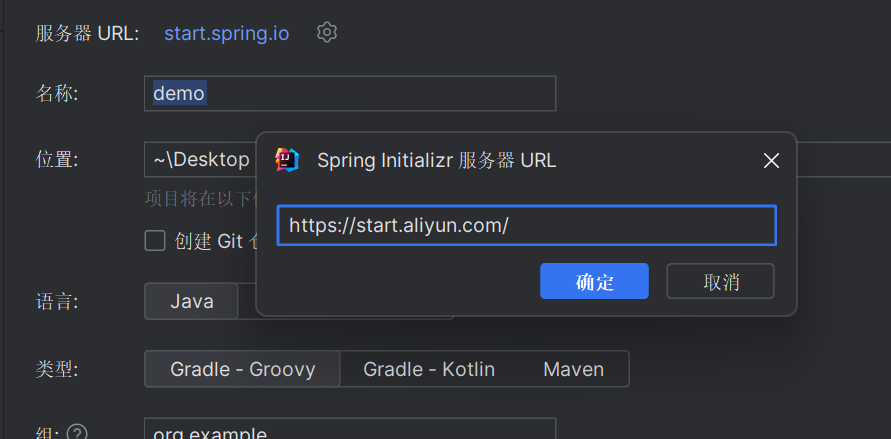Select Java as the language
The image size is (891, 439).
191,301
